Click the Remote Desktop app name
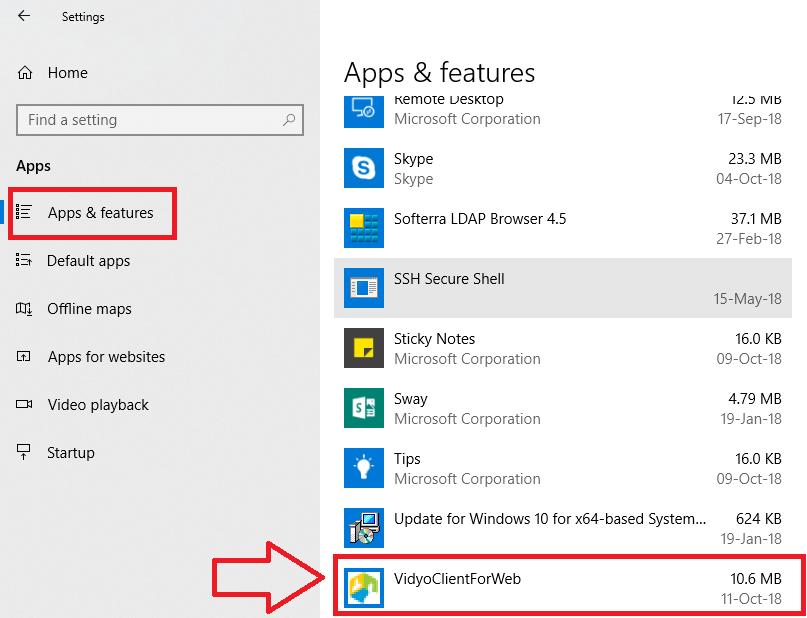807x618 pixels. (449, 100)
